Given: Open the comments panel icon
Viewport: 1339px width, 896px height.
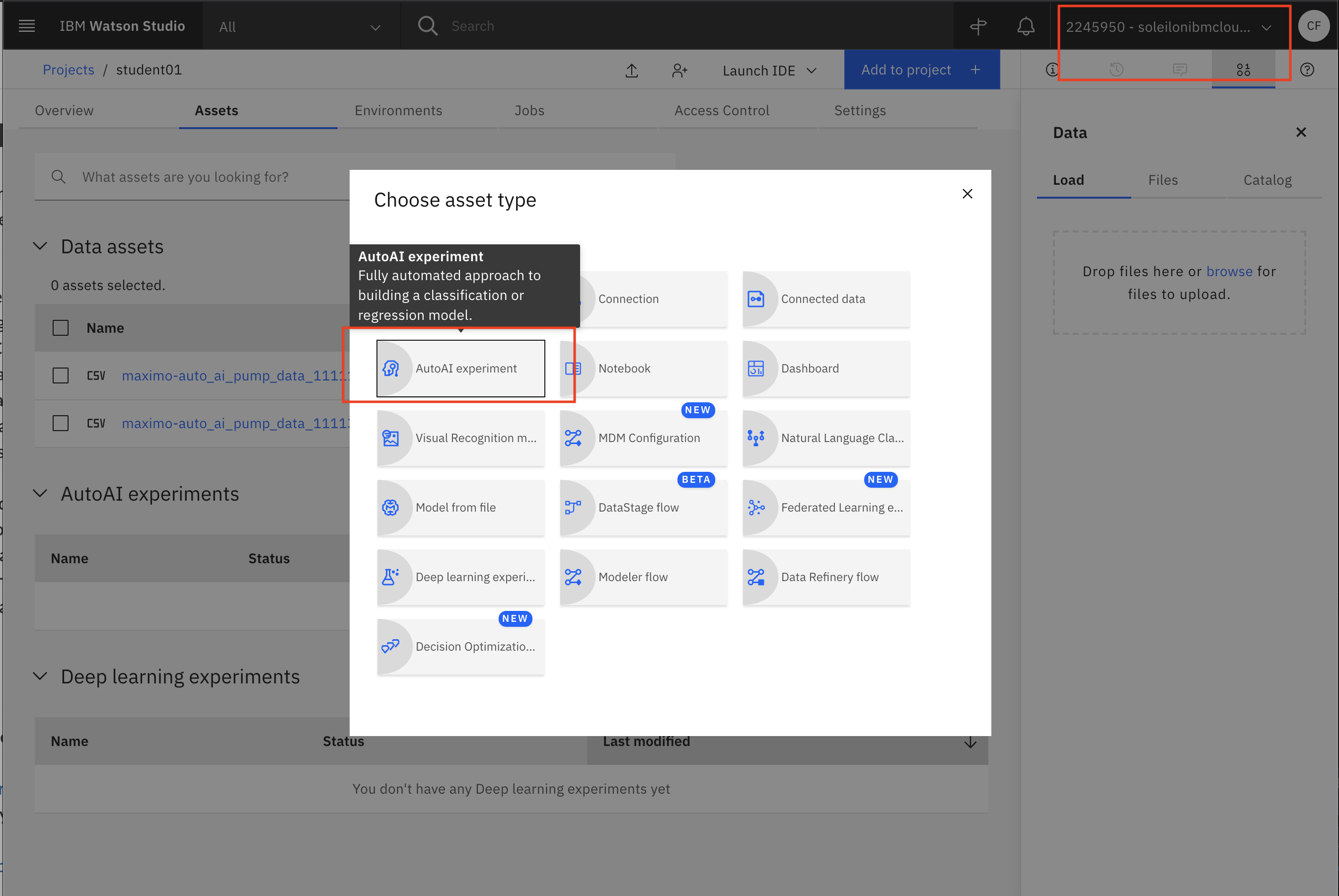Looking at the screenshot, I should 1180,70.
